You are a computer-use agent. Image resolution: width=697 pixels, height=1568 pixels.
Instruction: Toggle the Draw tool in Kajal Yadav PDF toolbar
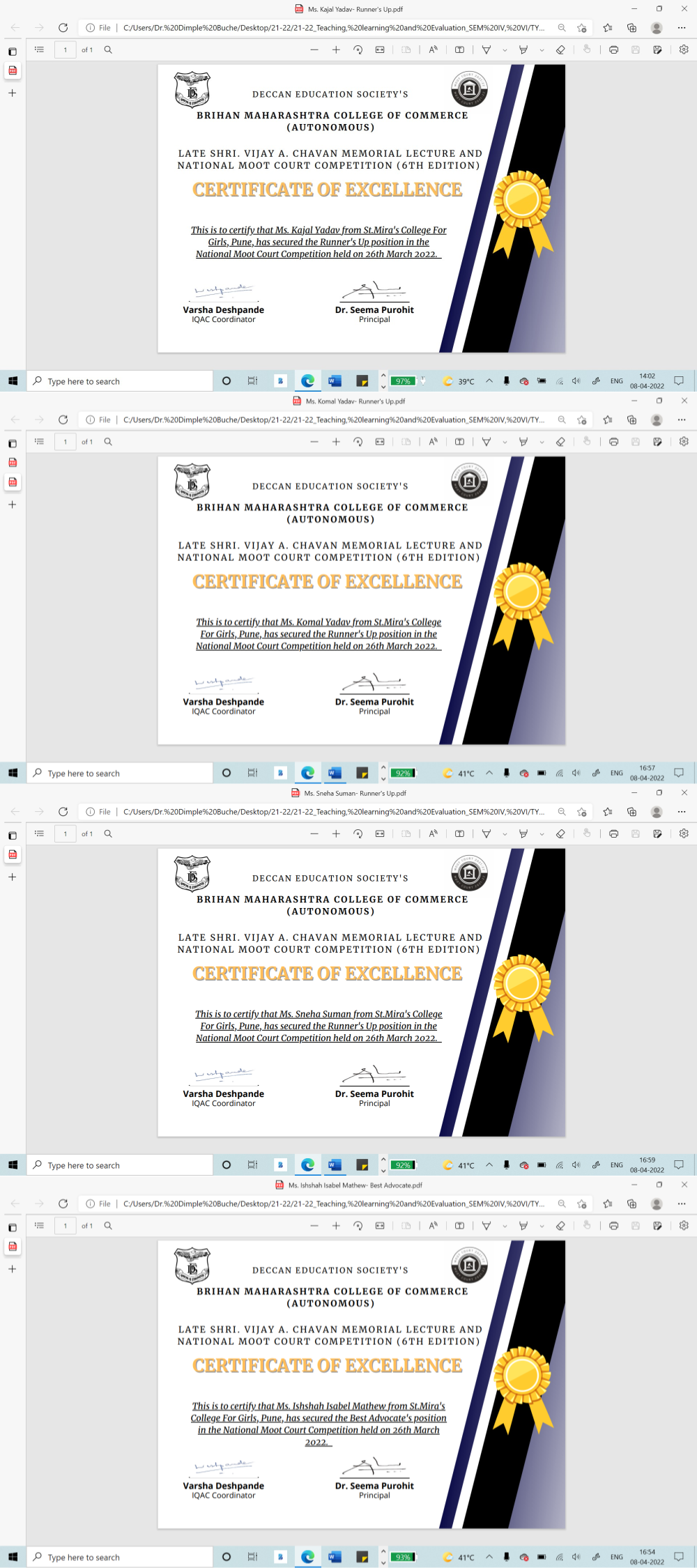pos(487,49)
